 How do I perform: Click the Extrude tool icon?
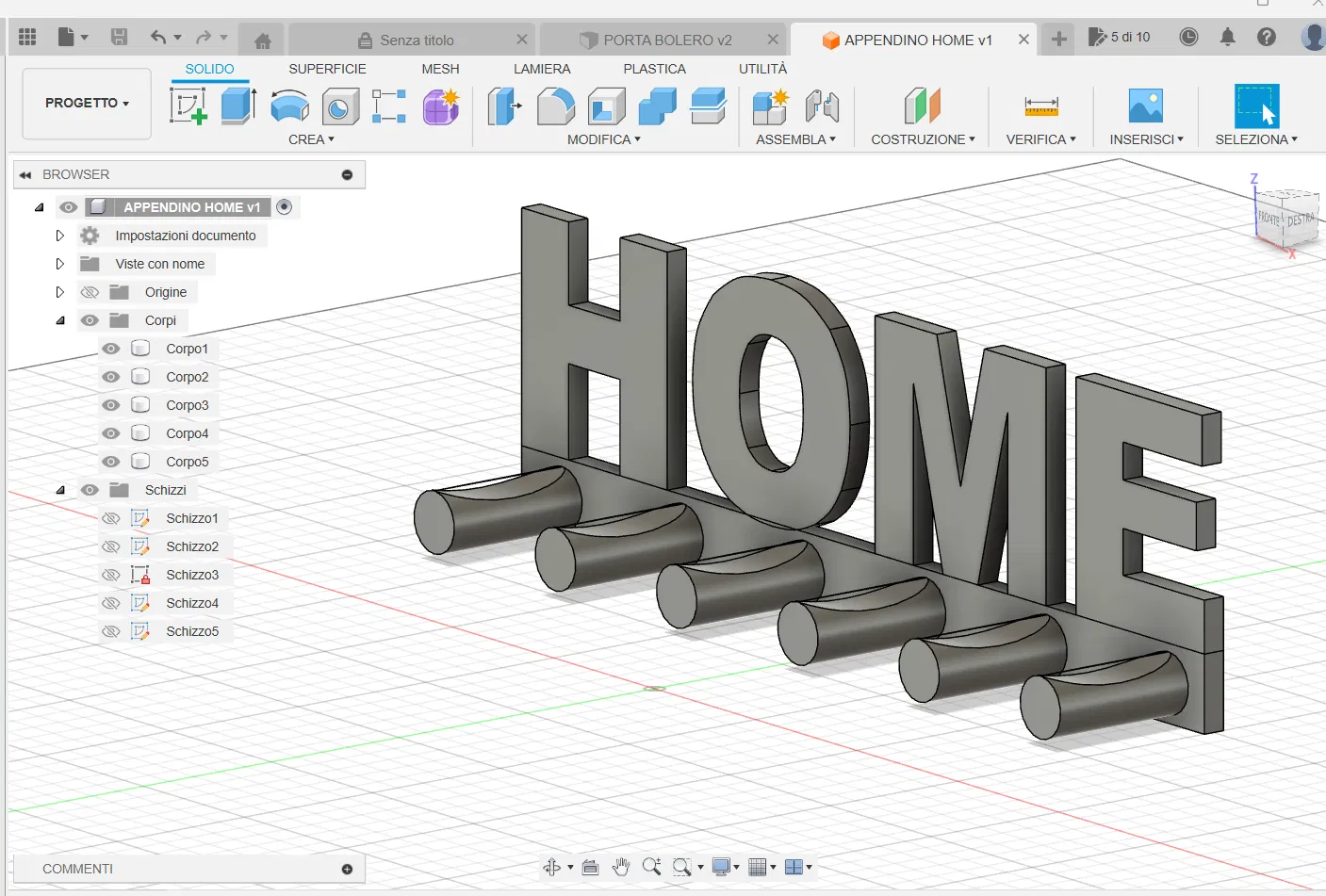(x=238, y=106)
